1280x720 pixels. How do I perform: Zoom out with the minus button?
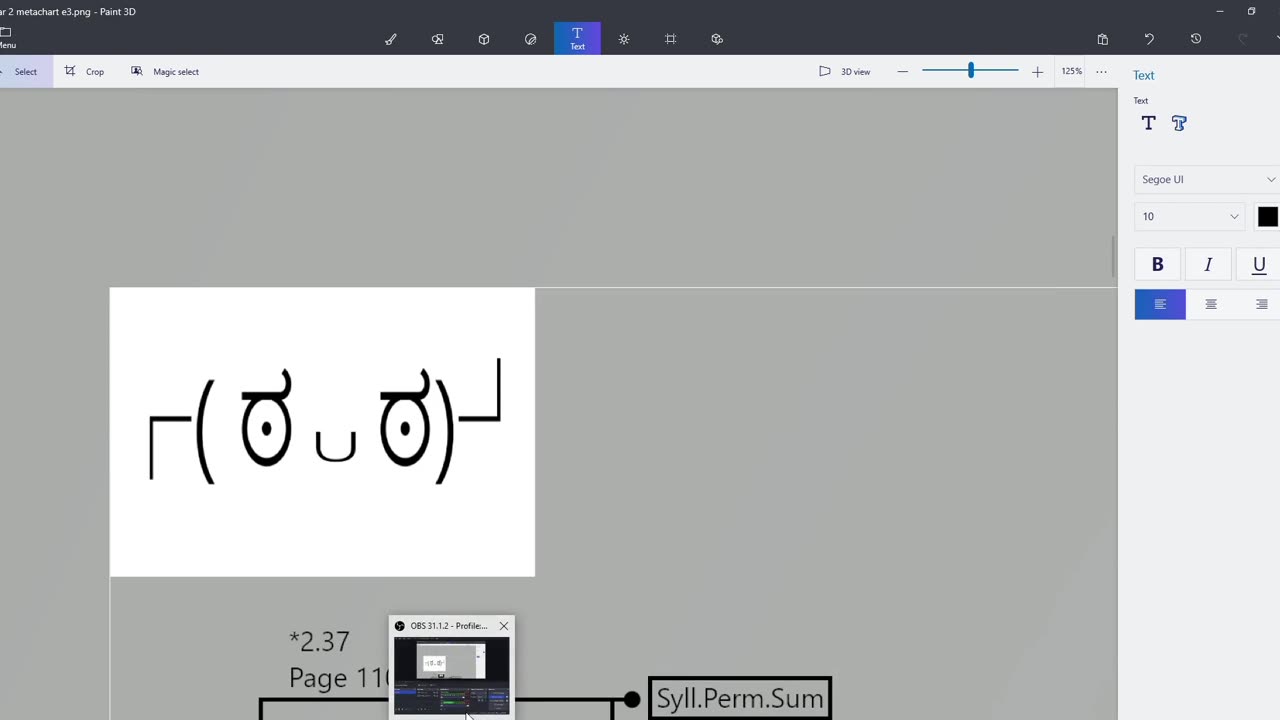pos(903,72)
